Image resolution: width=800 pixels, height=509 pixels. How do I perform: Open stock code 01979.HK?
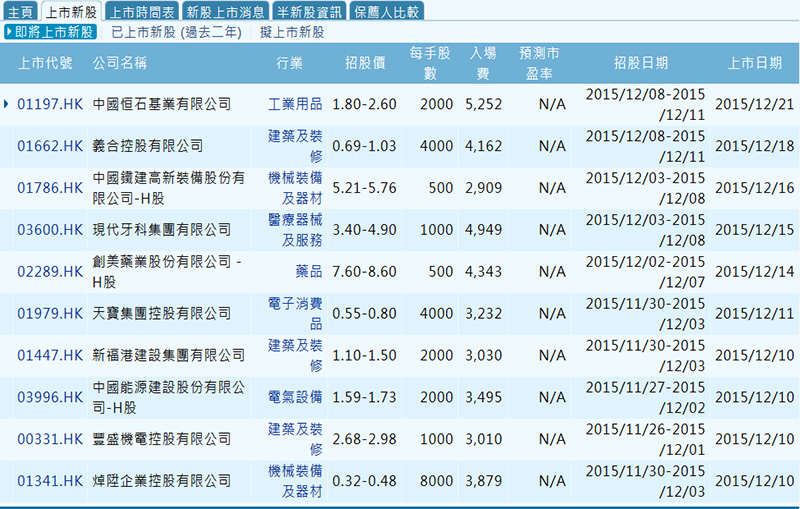tap(50, 314)
